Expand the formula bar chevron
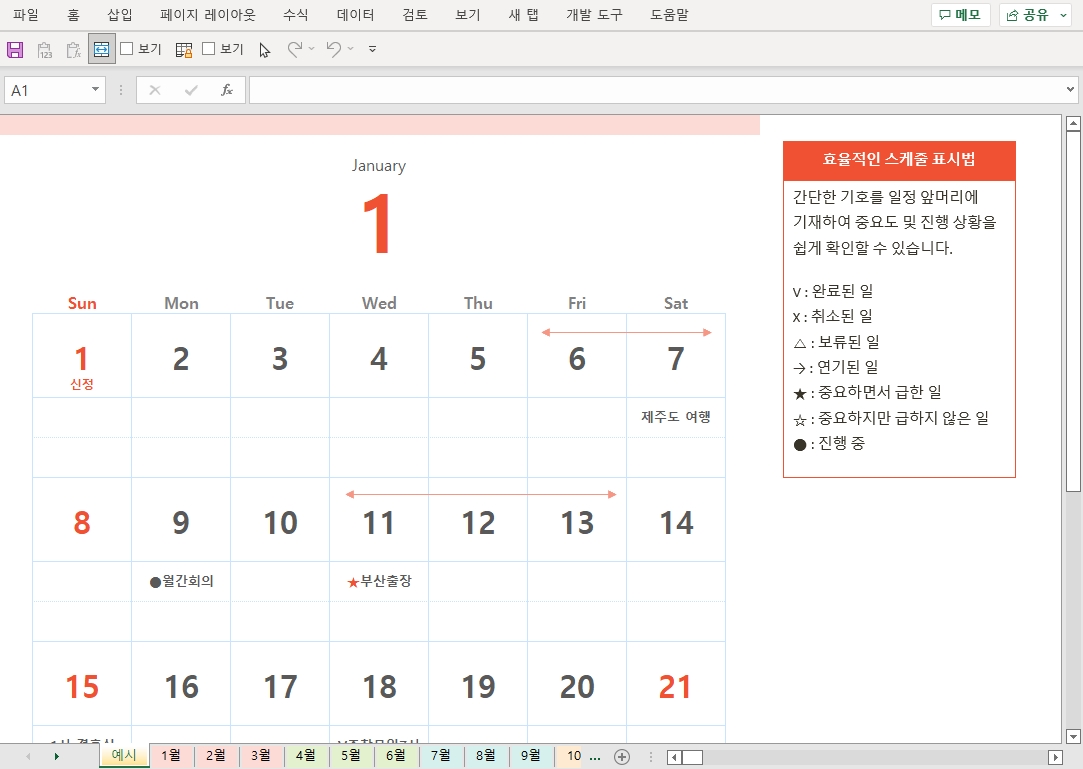Viewport: 1083px width, 769px height. pyautogui.click(x=1070, y=89)
